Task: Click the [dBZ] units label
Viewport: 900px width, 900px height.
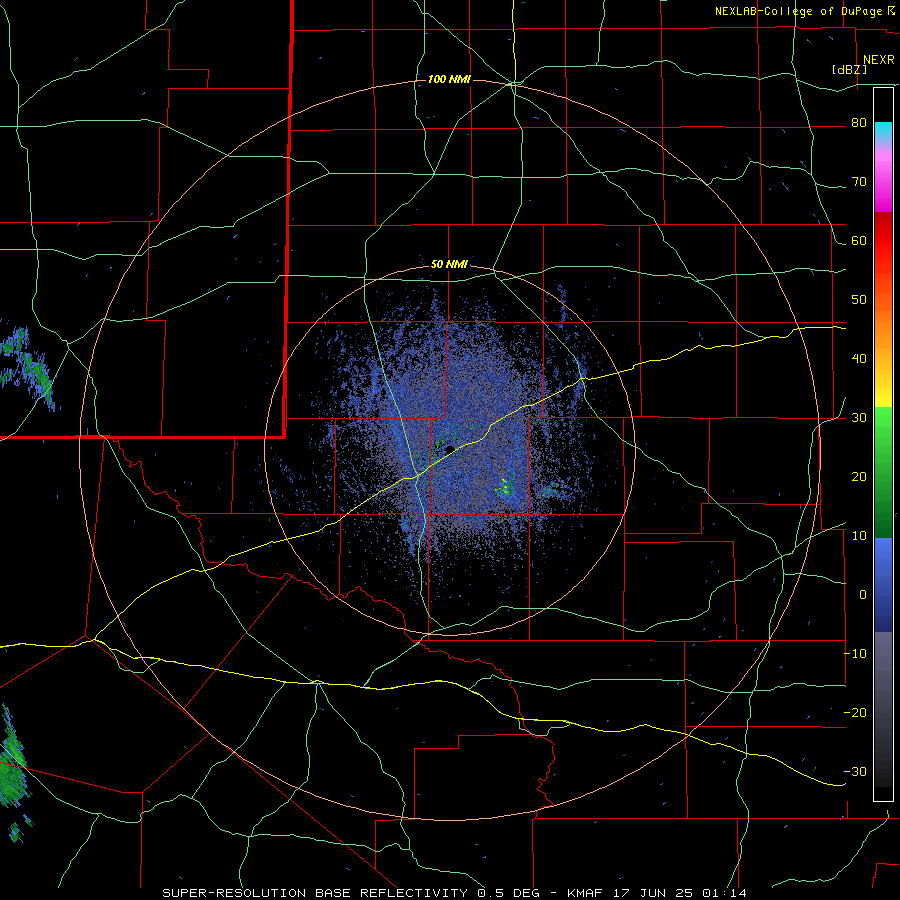Action: (x=849, y=70)
